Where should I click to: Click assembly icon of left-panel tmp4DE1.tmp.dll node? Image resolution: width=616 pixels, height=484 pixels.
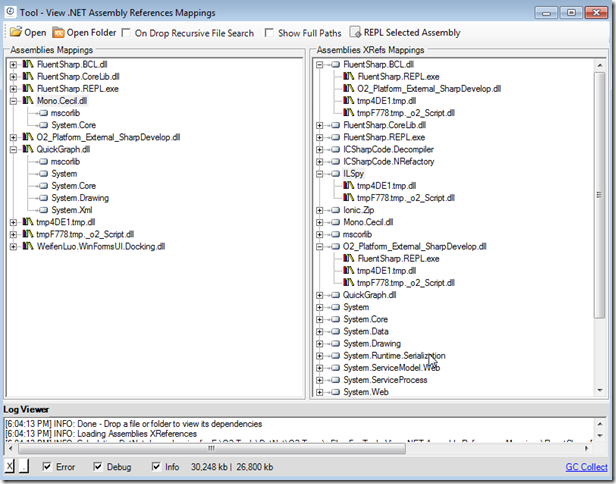(x=28, y=222)
